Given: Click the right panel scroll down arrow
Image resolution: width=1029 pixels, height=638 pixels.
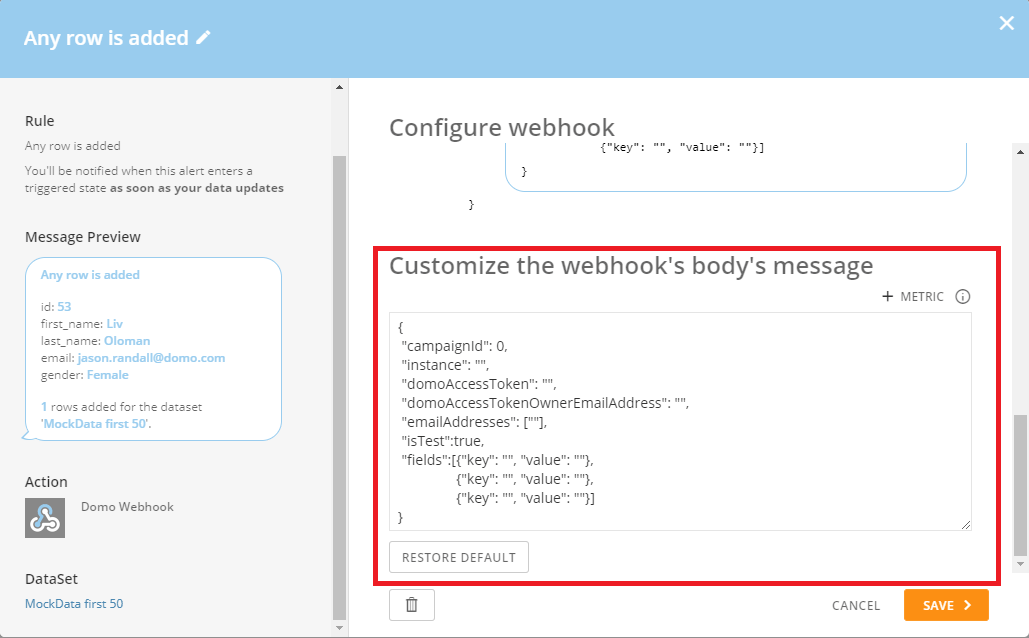Looking at the screenshot, I should (1020, 564).
